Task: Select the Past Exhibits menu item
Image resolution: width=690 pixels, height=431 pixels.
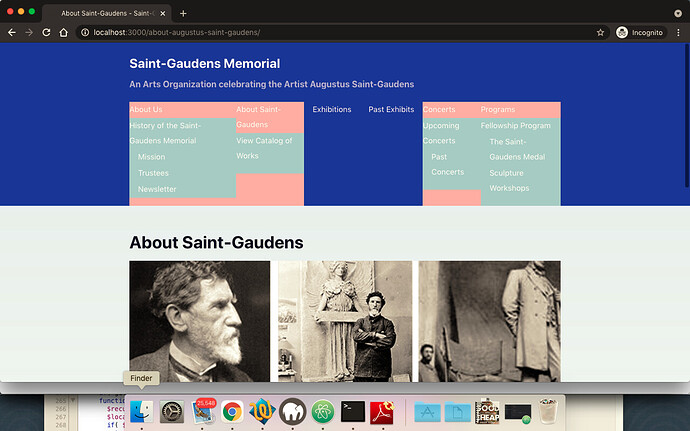Action: [x=391, y=109]
